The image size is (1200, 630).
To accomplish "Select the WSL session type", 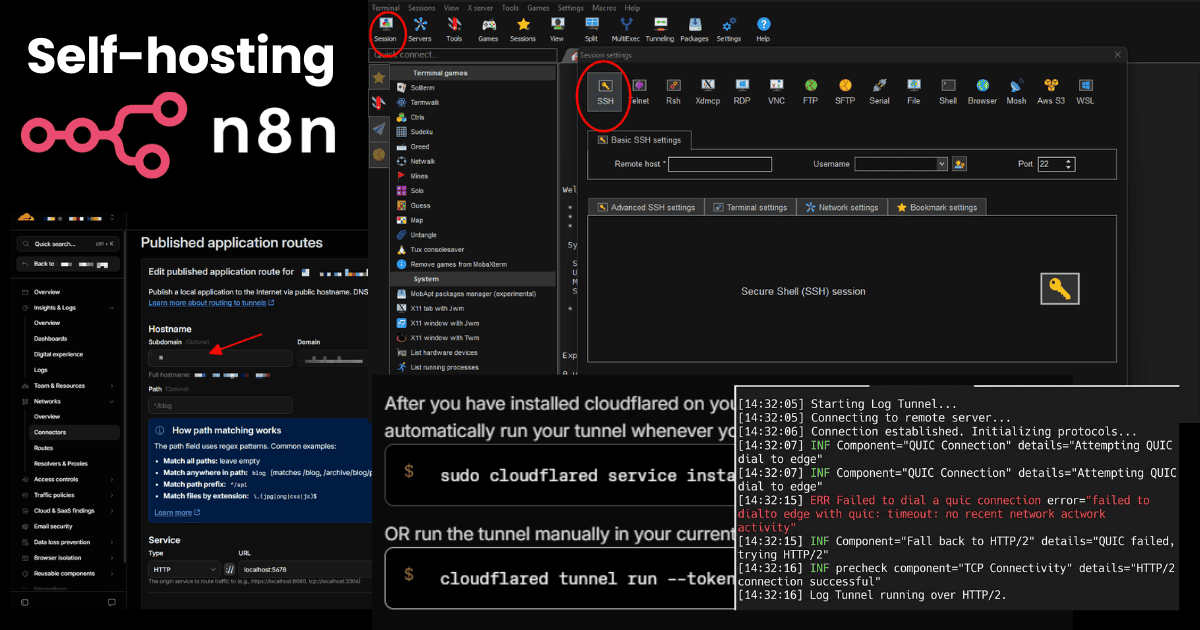I will tap(1085, 91).
